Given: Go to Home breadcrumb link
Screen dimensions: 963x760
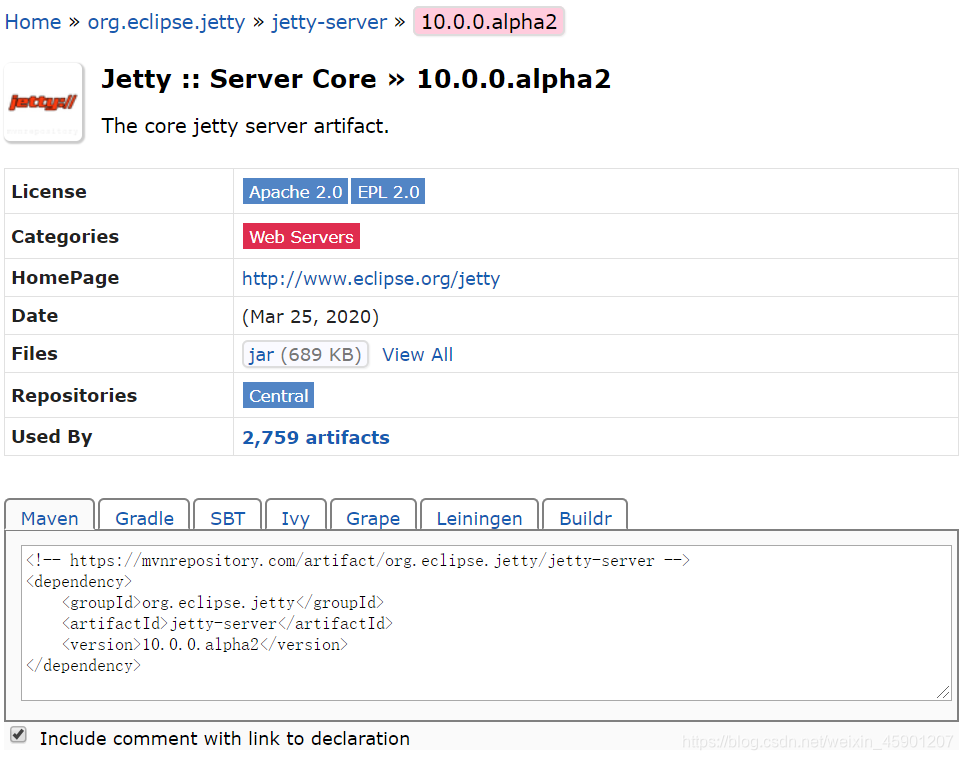Looking at the screenshot, I should [x=33, y=22].
